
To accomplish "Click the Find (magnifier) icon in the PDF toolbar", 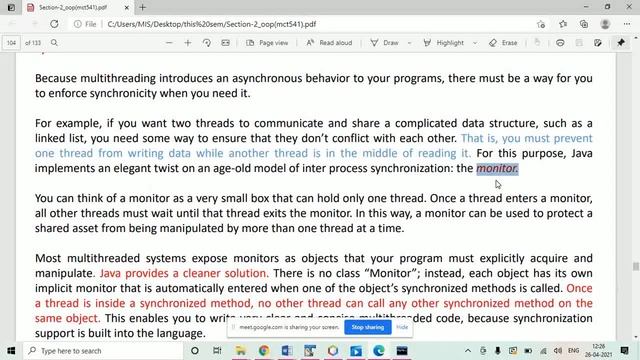I will tap(54, 42).
